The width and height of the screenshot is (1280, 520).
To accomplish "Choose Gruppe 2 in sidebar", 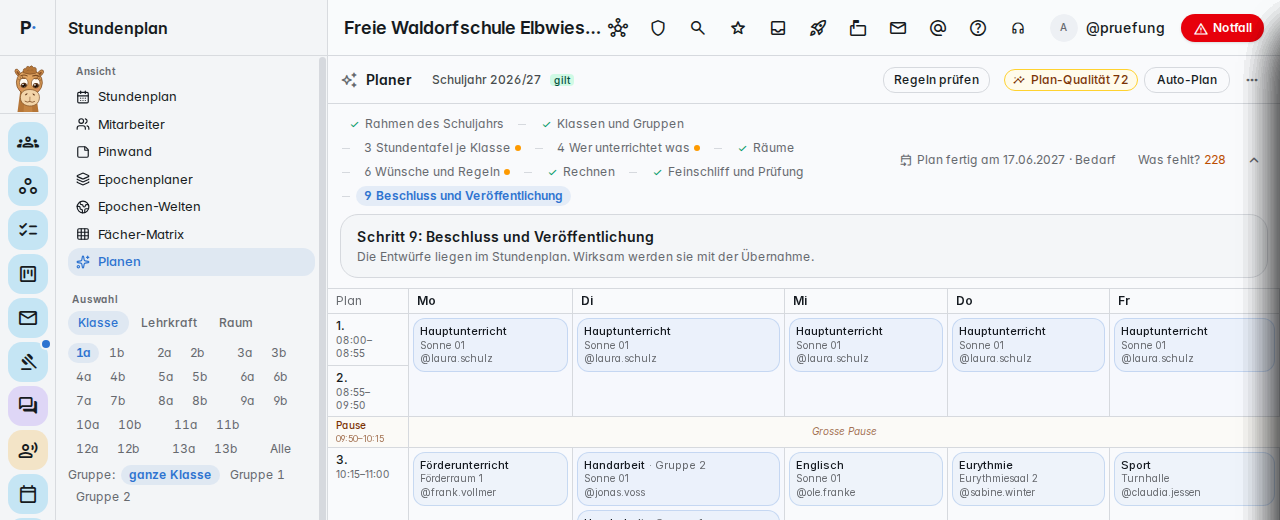I will click(103, 497).
